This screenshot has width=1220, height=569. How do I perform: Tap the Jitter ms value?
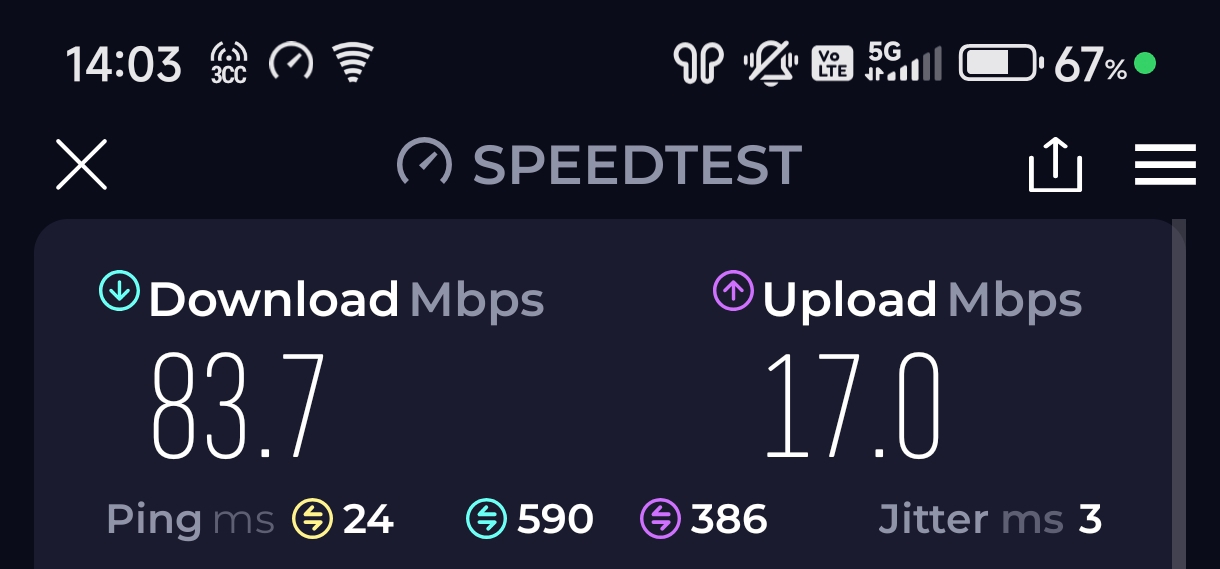coord(1090,519)
